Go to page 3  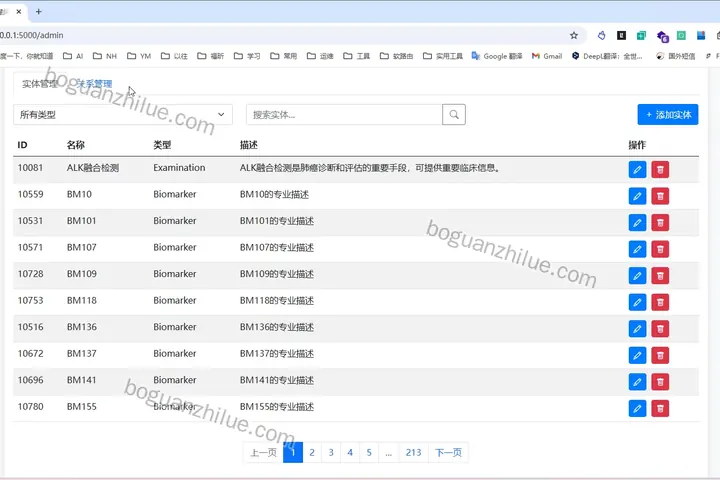tap(331, 452)
